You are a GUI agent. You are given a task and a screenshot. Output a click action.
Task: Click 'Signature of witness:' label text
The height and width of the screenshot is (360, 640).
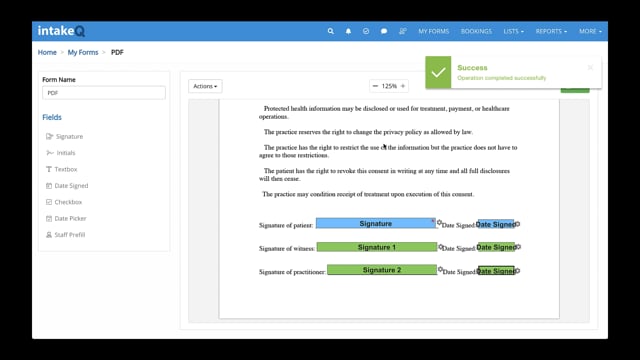point(287,248)
